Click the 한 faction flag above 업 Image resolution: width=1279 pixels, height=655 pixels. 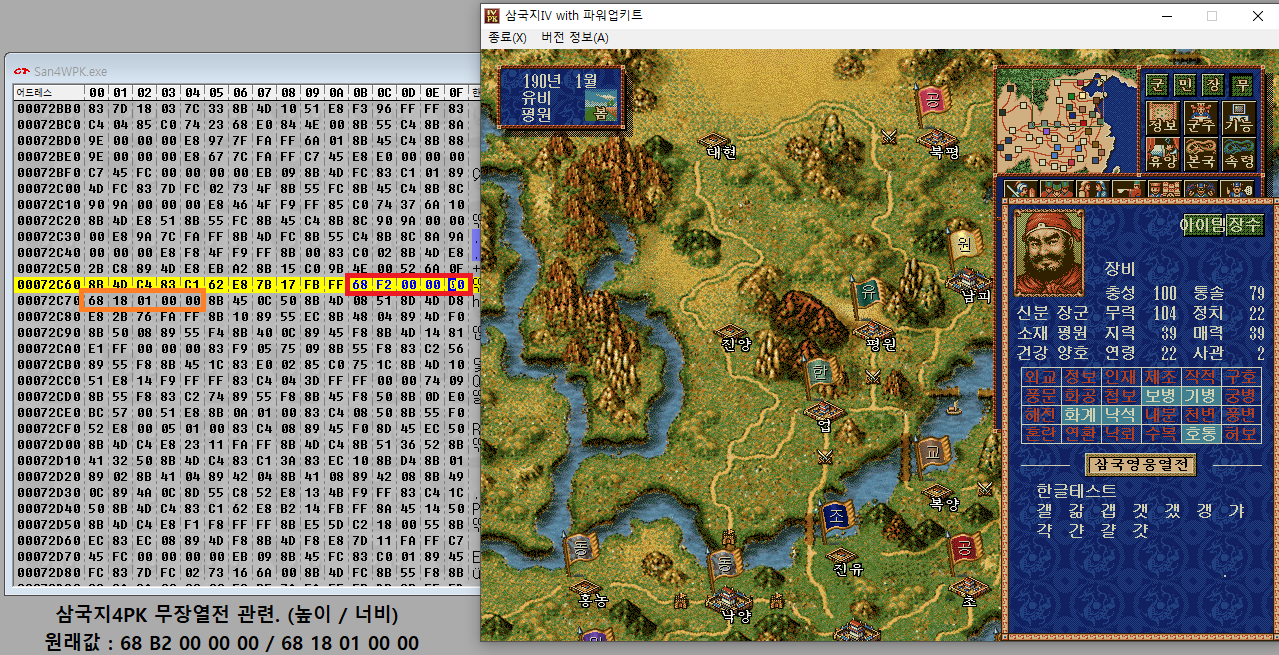pyautogui.click(x=820, y=375)
